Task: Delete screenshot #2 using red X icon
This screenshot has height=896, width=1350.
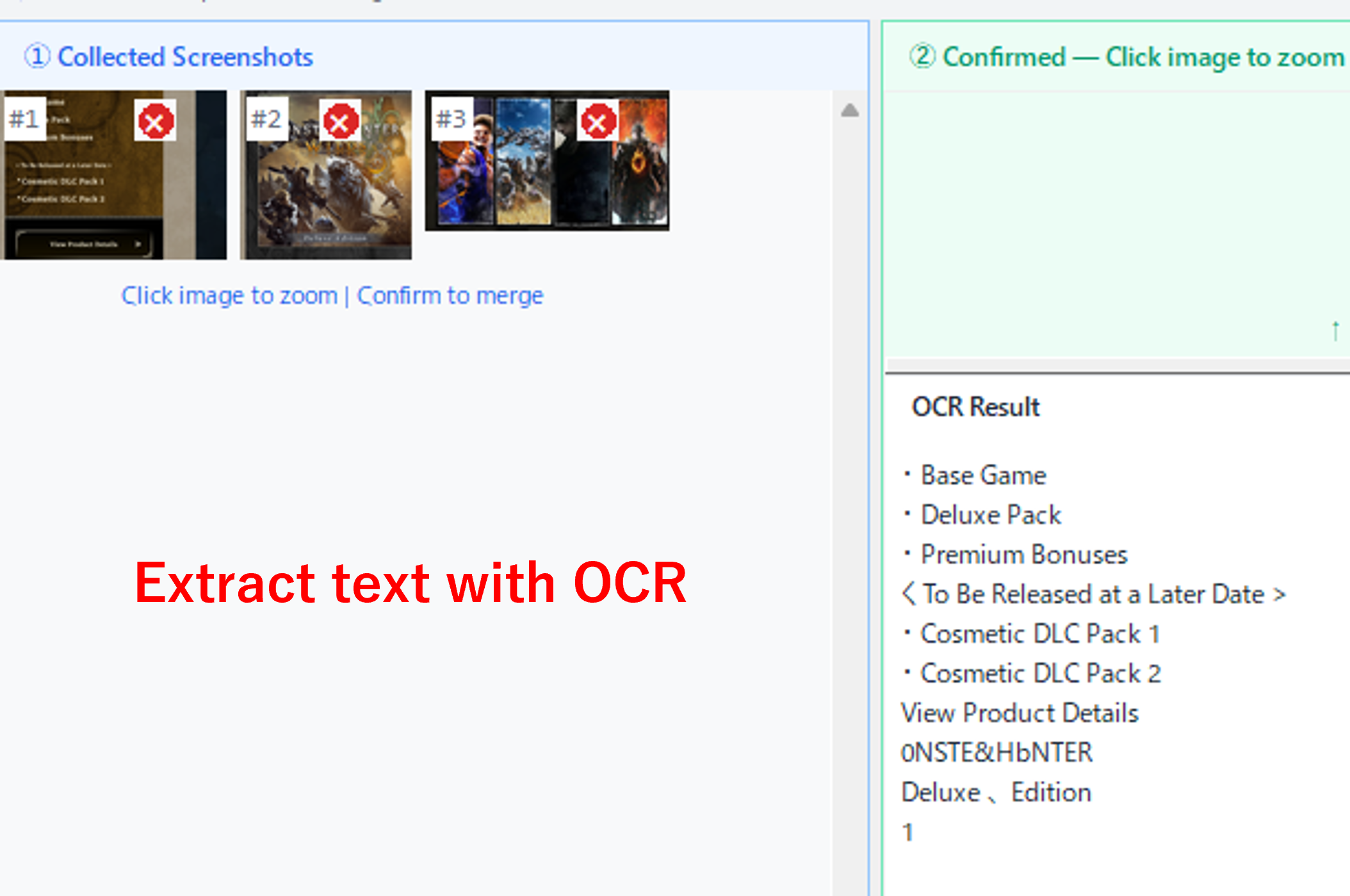Action: (x=340, y=121)
